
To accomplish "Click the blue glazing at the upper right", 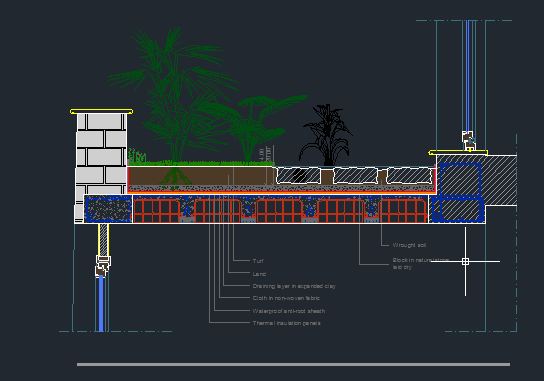I will tap(468, 75).
